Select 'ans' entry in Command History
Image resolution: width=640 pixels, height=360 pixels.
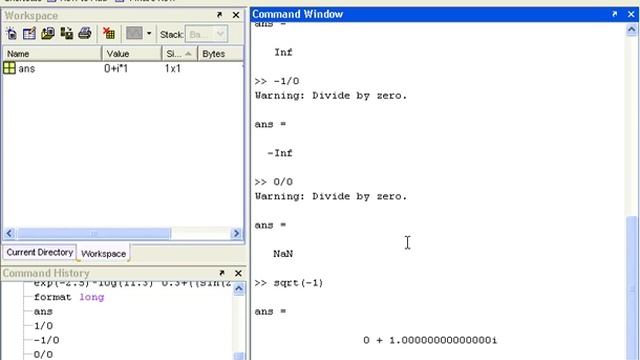pyautogui.click(x=43, y=311)
